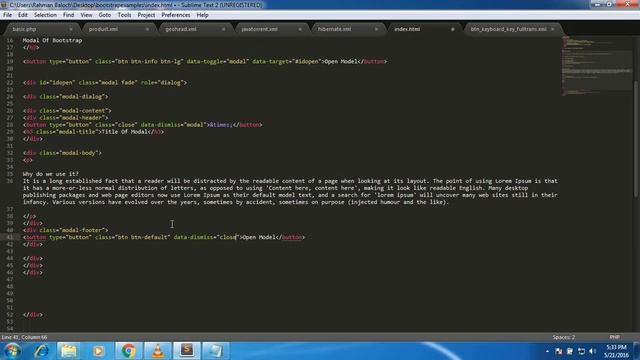Click the 'modal-header' div on line 27
The width and height of the screenshot is (640, 360).
[65, 118]
